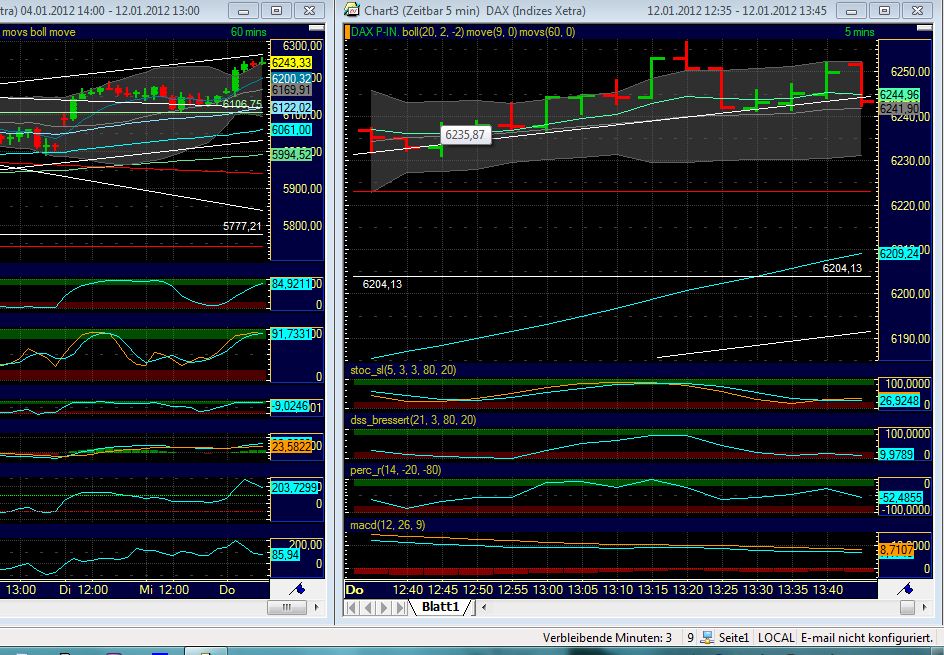Click the blue pointer icon below Chart3's price scale

point(906,589)
